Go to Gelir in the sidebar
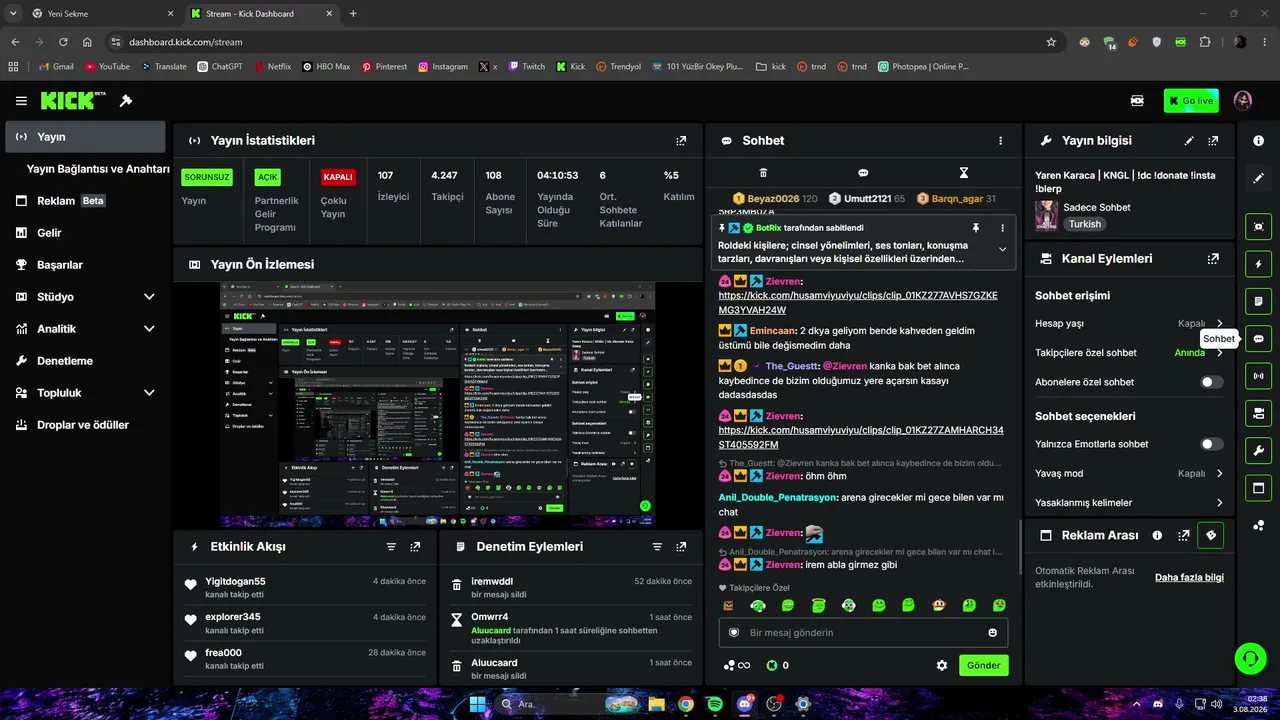 [85, 233]
